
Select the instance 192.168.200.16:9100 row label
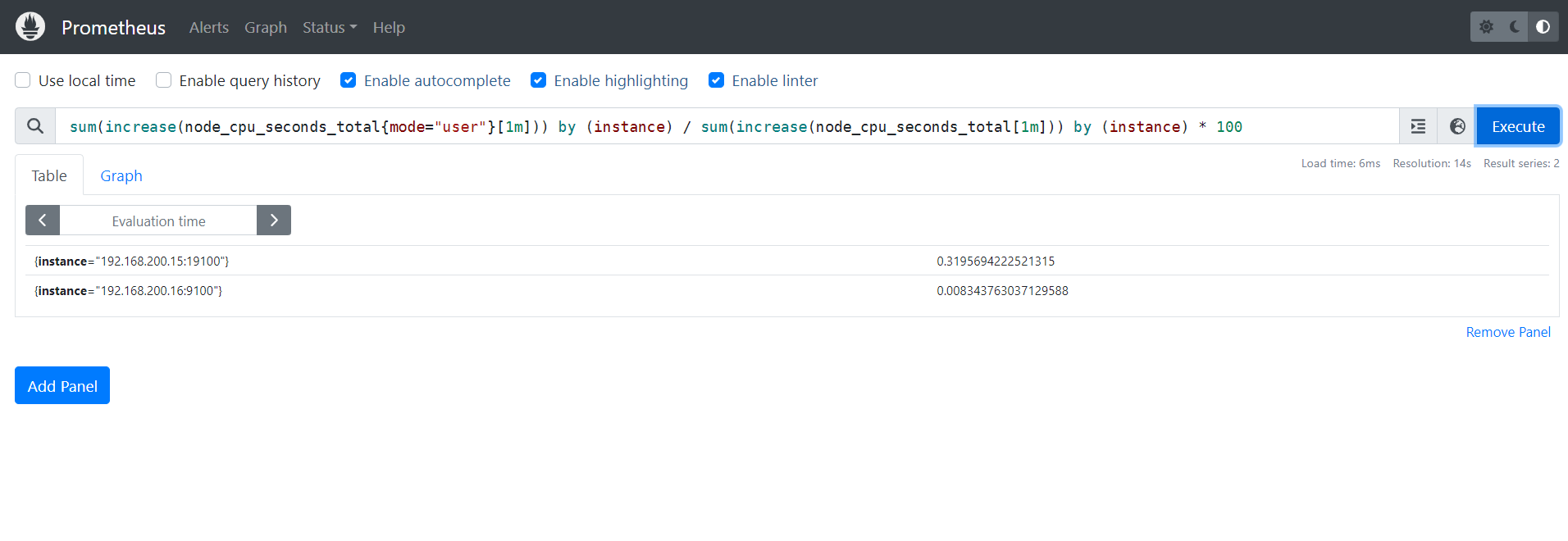click(129, 291)
